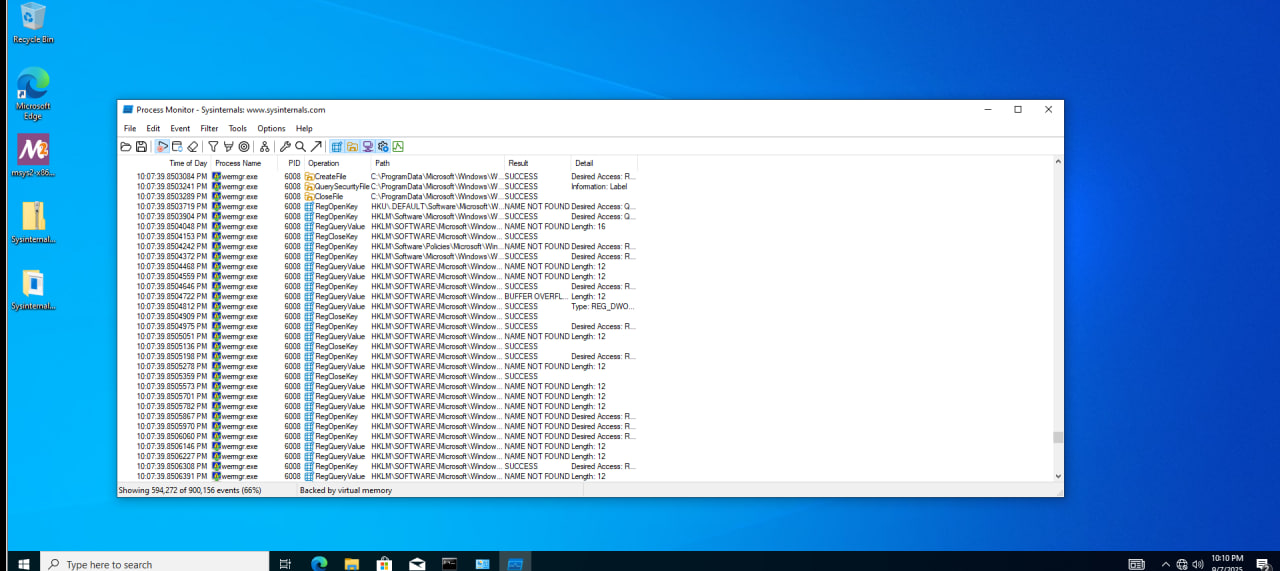Show hidden system tray icons chevron
This screenshot has width=1280, height=571.
point(1165,564)
